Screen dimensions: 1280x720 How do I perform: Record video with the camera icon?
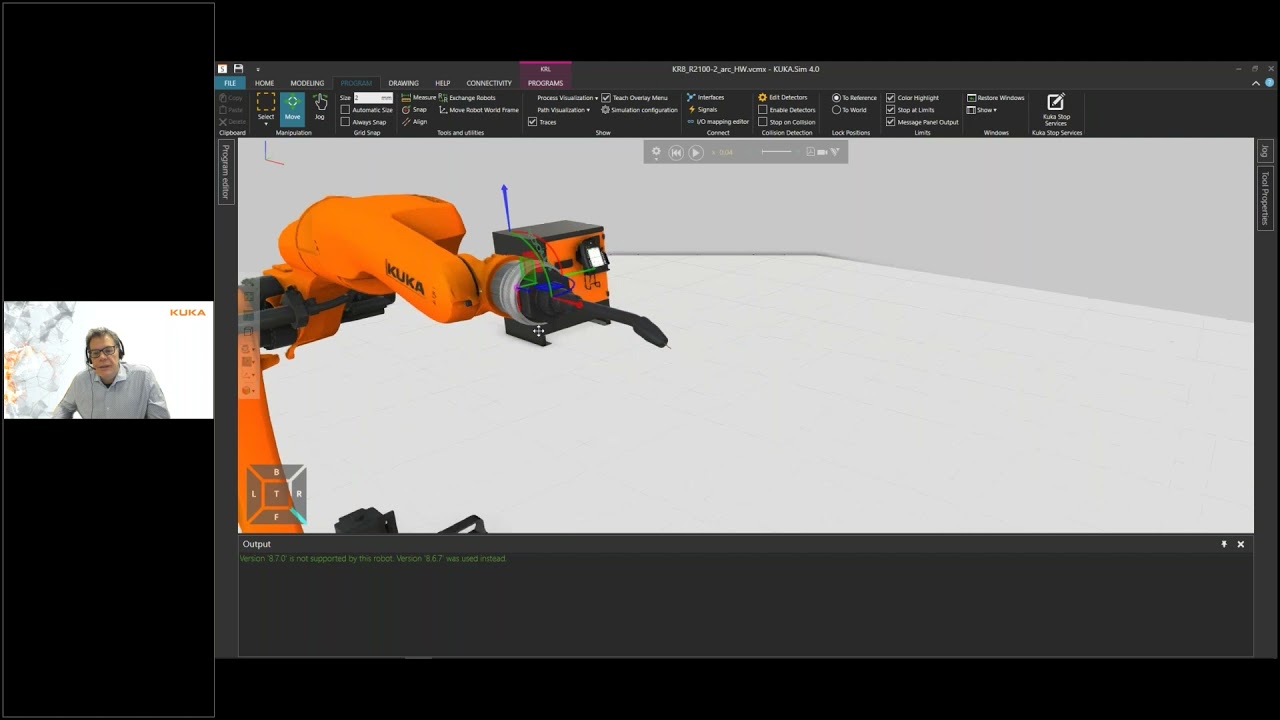pyautogui.click(x=822, y=152)
